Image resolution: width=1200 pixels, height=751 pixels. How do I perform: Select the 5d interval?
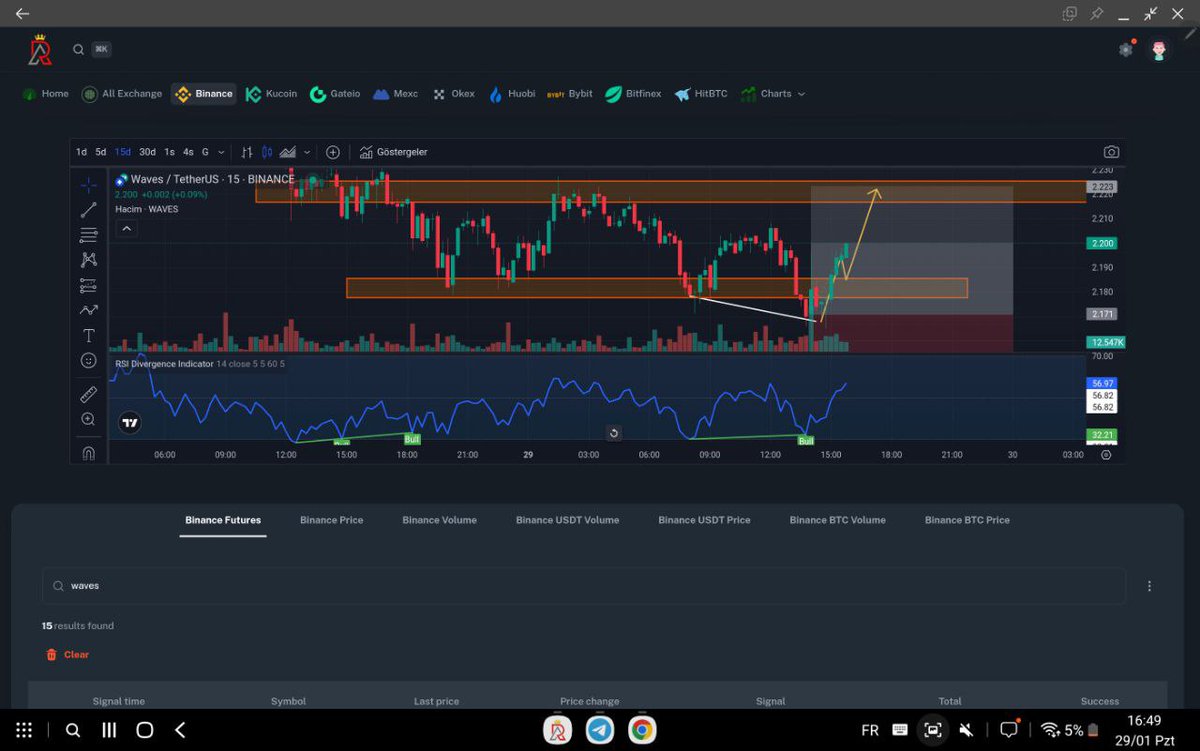click(x=100, y=152)
